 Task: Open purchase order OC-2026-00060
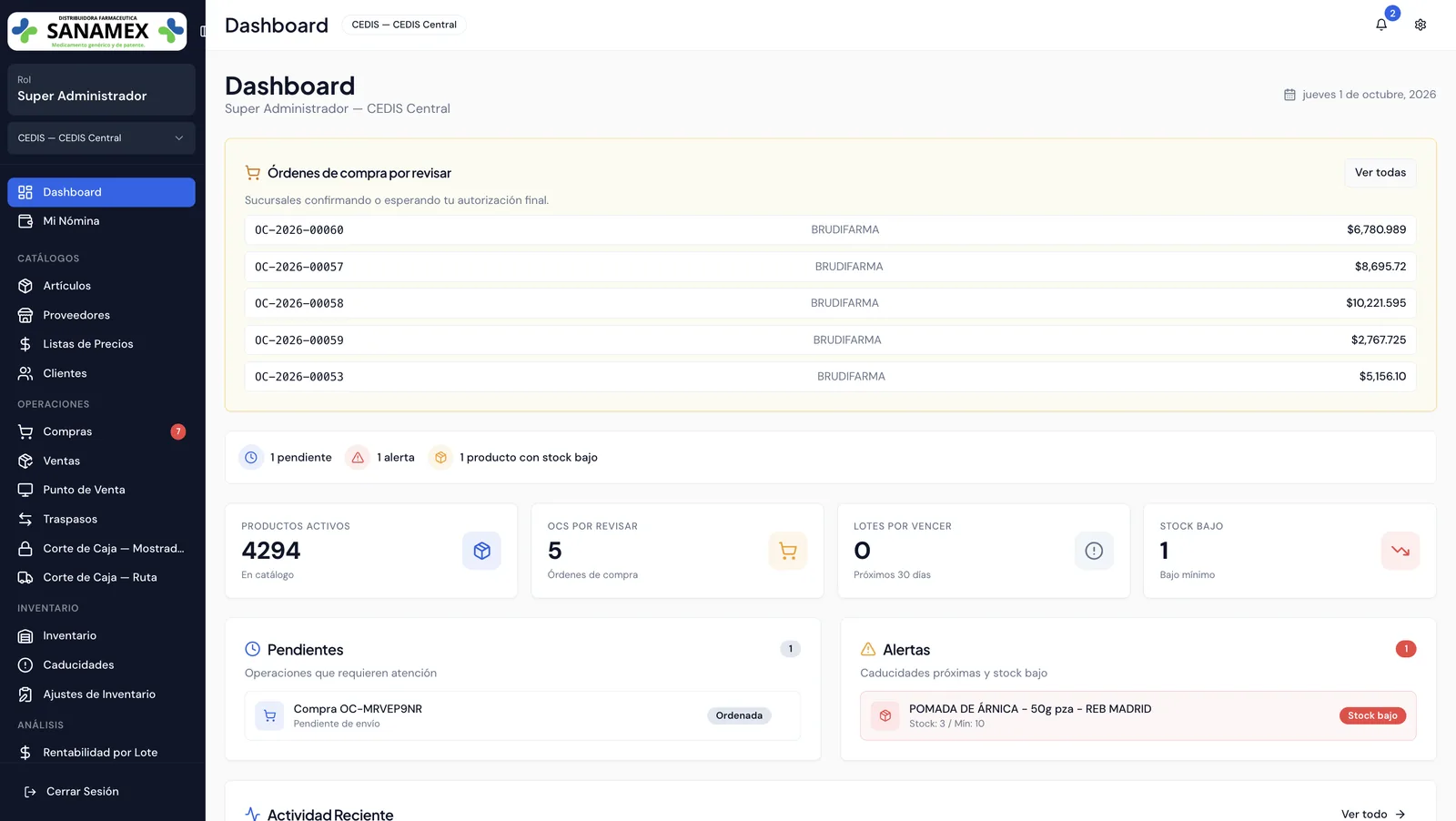[x=830, y=230]
